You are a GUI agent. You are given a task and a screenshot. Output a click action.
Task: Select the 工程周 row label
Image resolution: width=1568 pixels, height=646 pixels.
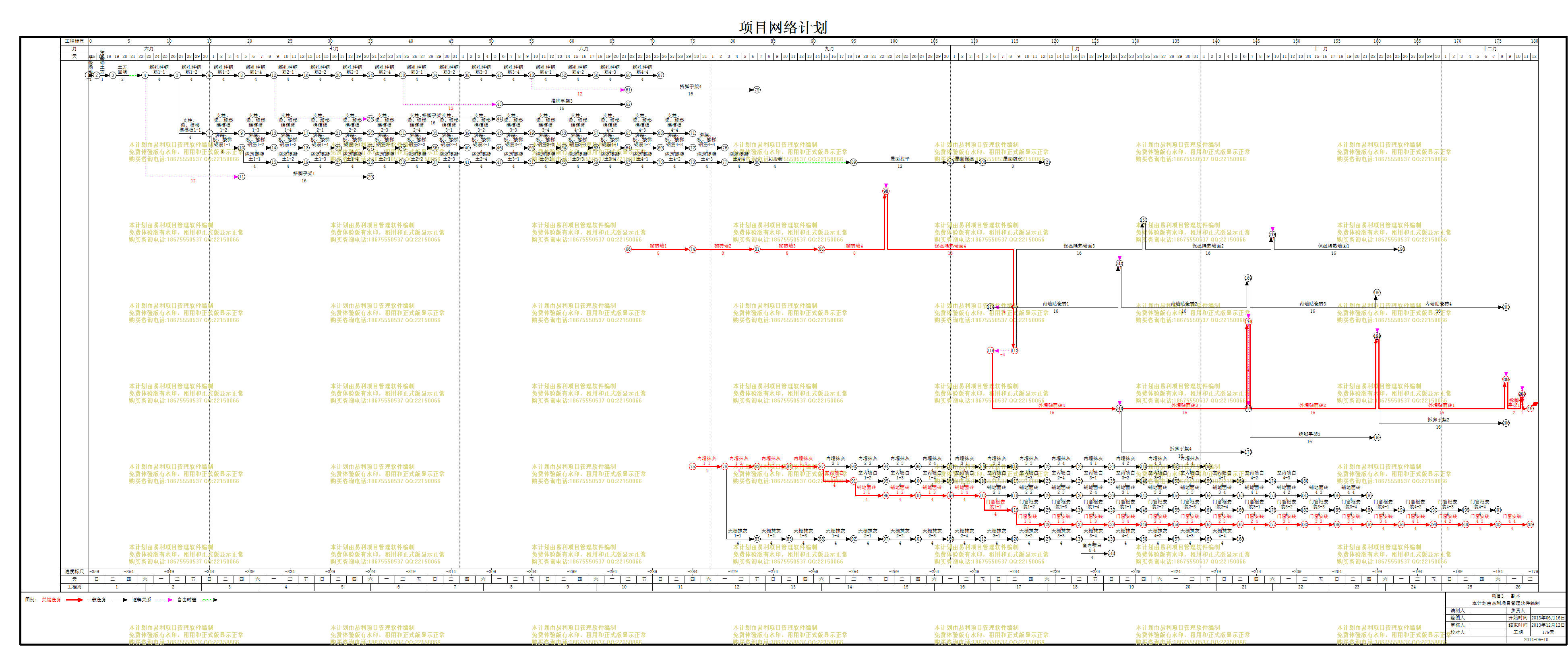pyautogui.click(x=75, y=587)
